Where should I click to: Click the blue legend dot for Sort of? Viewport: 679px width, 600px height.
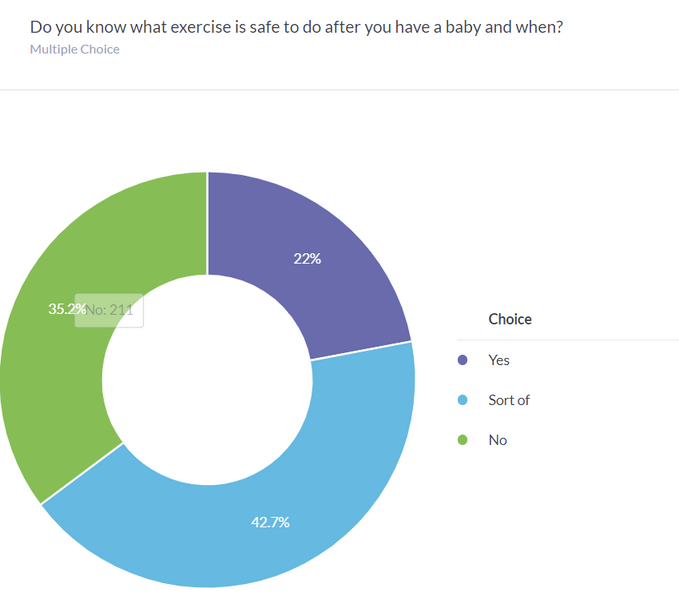point(462,400)
